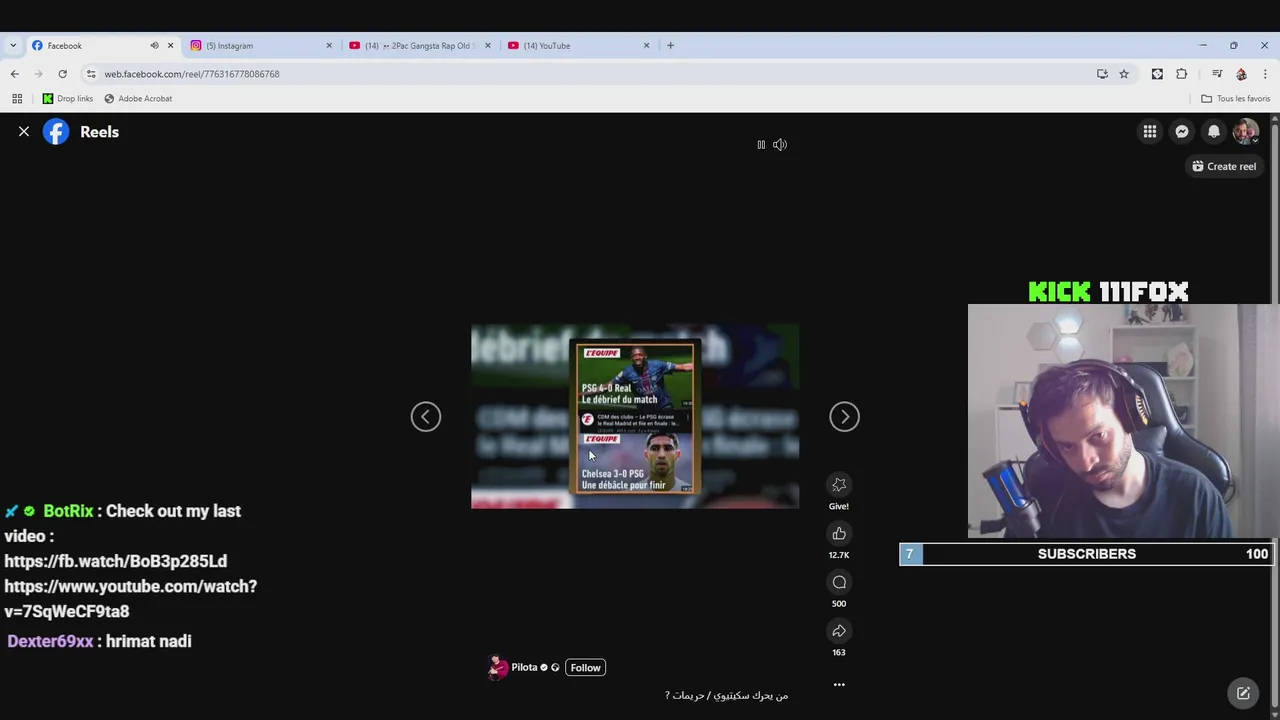This screenshot has width=1280, height=720.
Task: Expand the tab search dropdown
Action: pos(13,46)
